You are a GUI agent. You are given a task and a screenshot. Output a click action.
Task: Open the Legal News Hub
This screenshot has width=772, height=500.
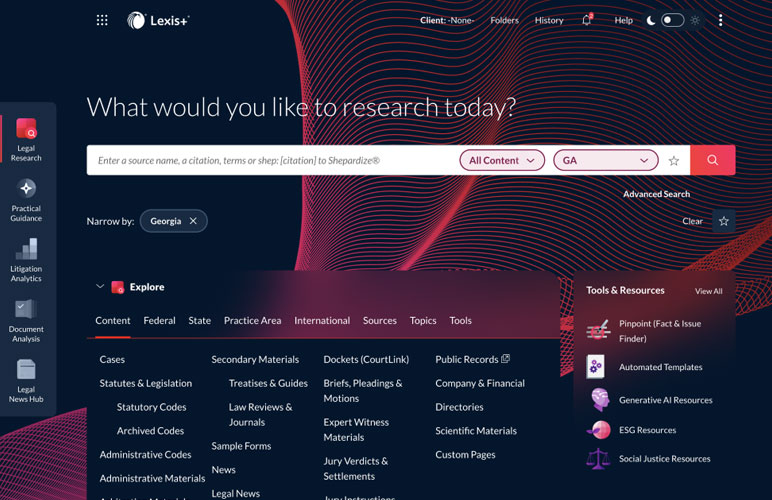[x=26, y=381]
